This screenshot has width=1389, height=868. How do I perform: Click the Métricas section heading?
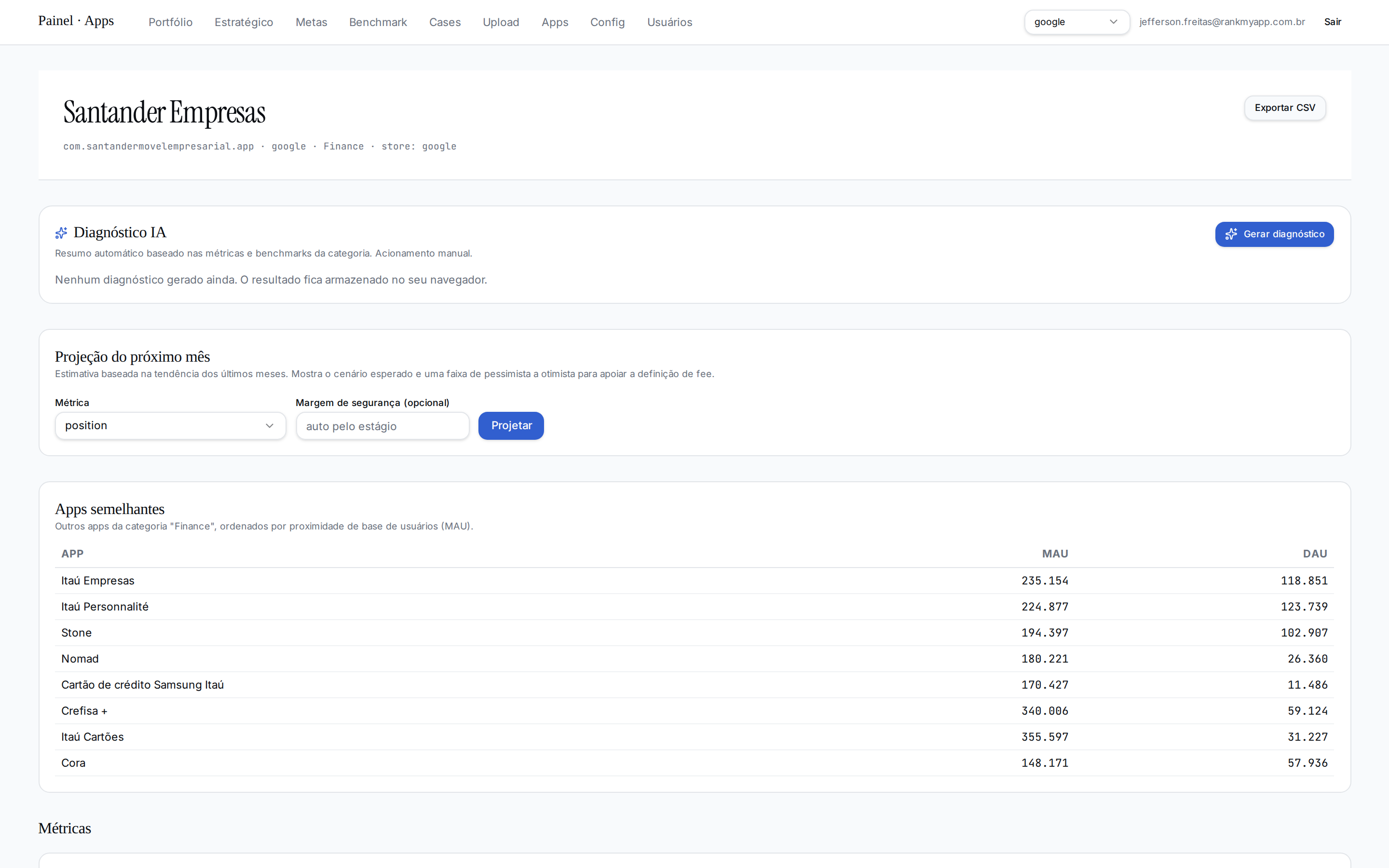click(65, 828)
